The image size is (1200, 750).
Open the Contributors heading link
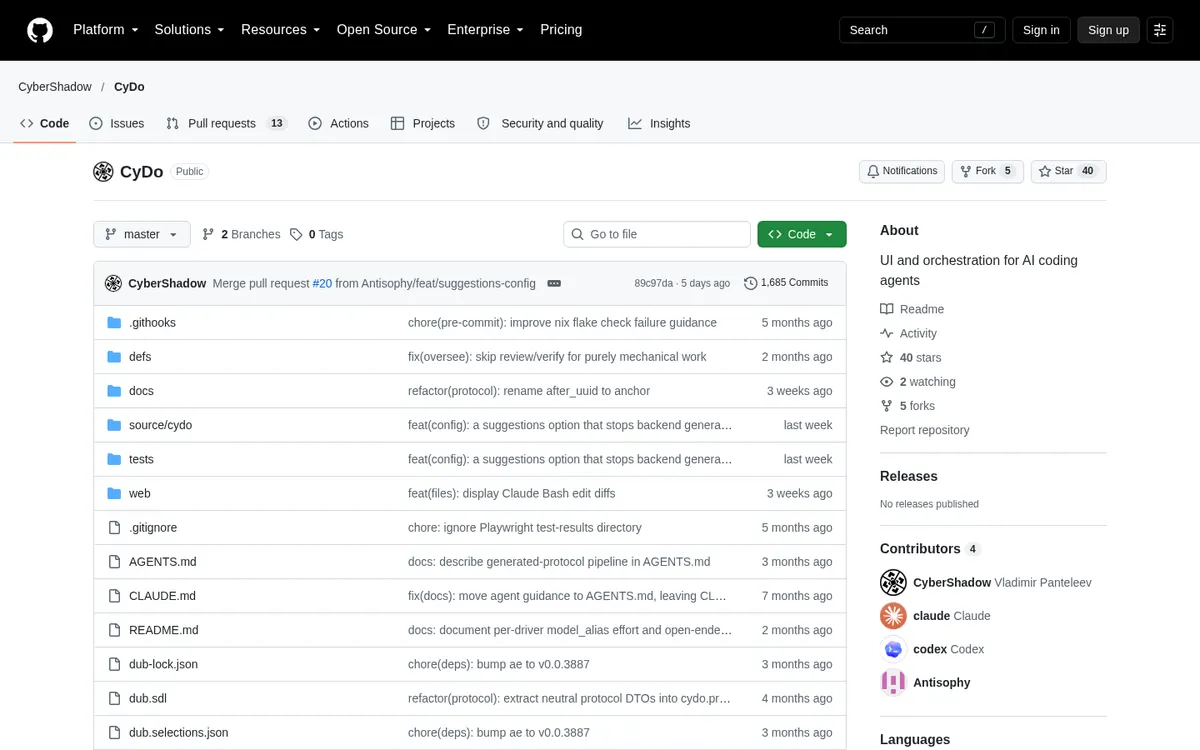pos(930,548)
